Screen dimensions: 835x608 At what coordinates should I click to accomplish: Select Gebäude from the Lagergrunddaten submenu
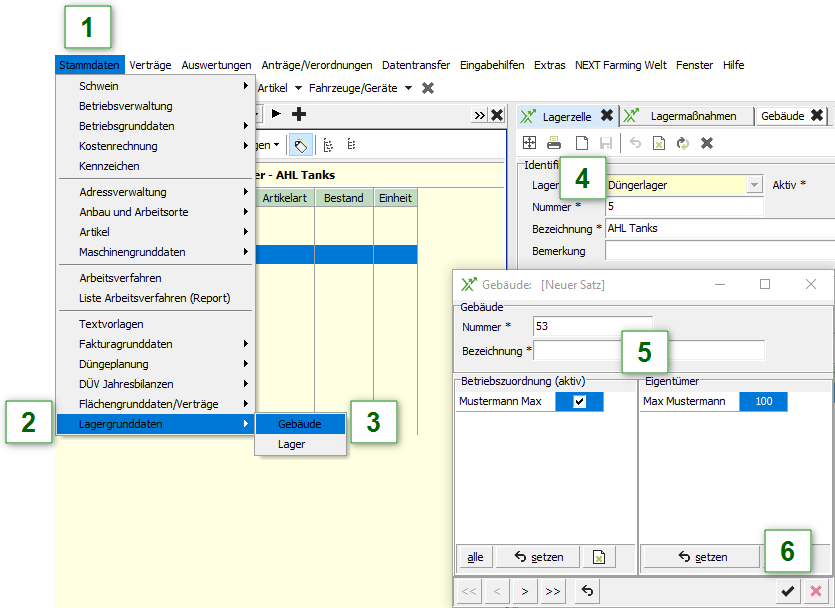300,424
